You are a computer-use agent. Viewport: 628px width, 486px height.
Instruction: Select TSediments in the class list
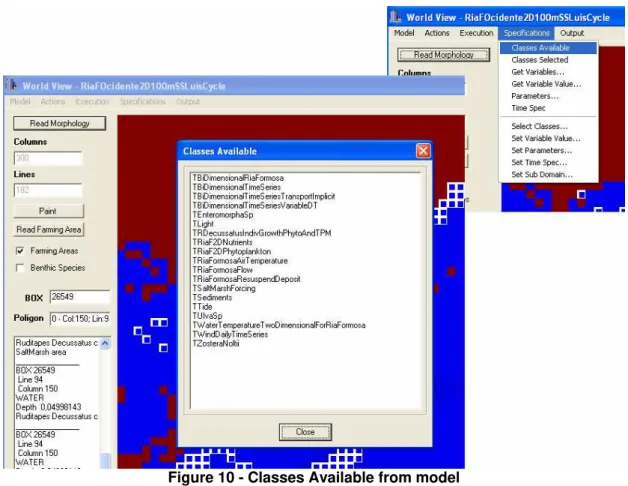tap(212, 298)
